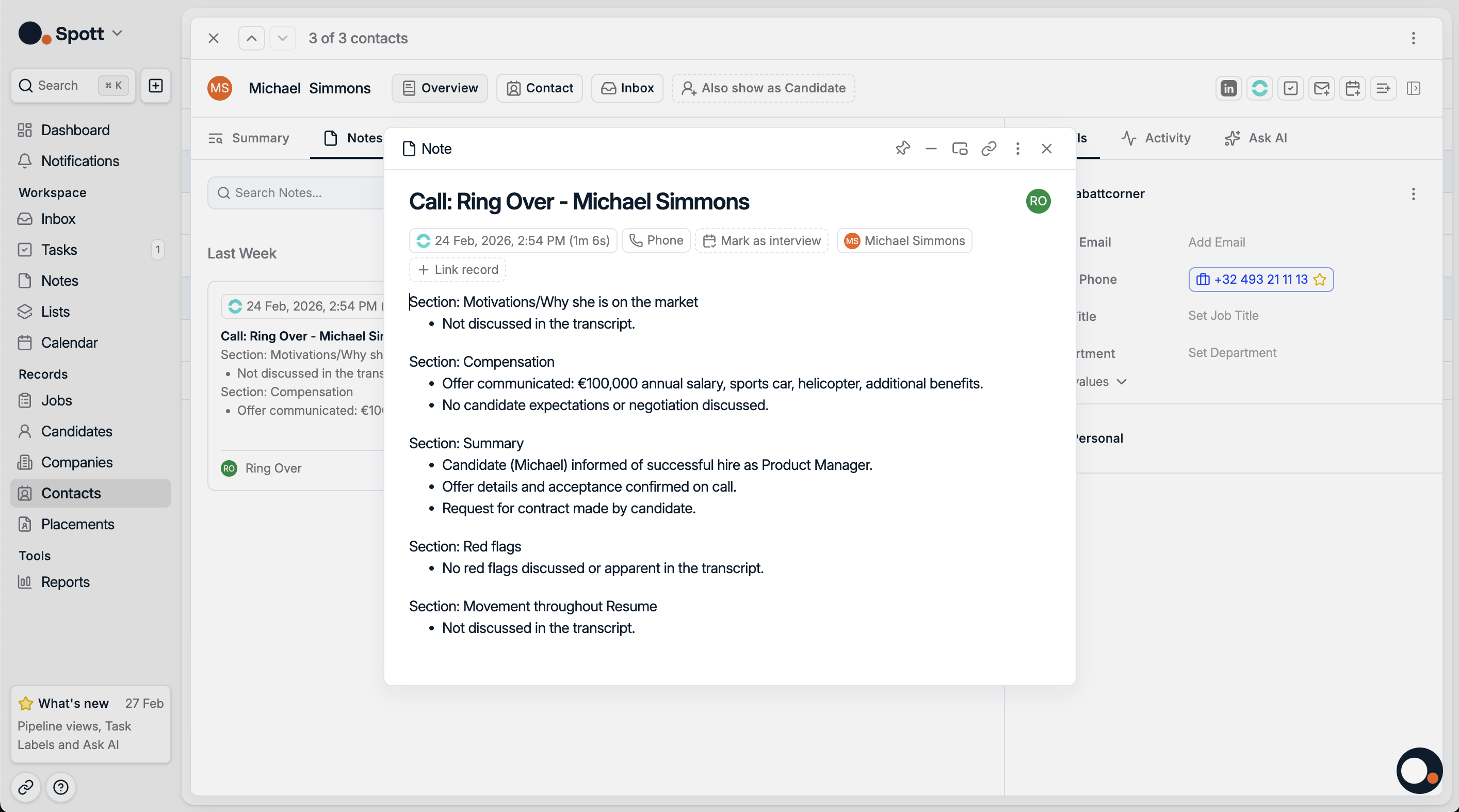The height and width of the screenshot is (812, 1459).
Task: Click Link record on the note
Action: [x=458, y=270]
